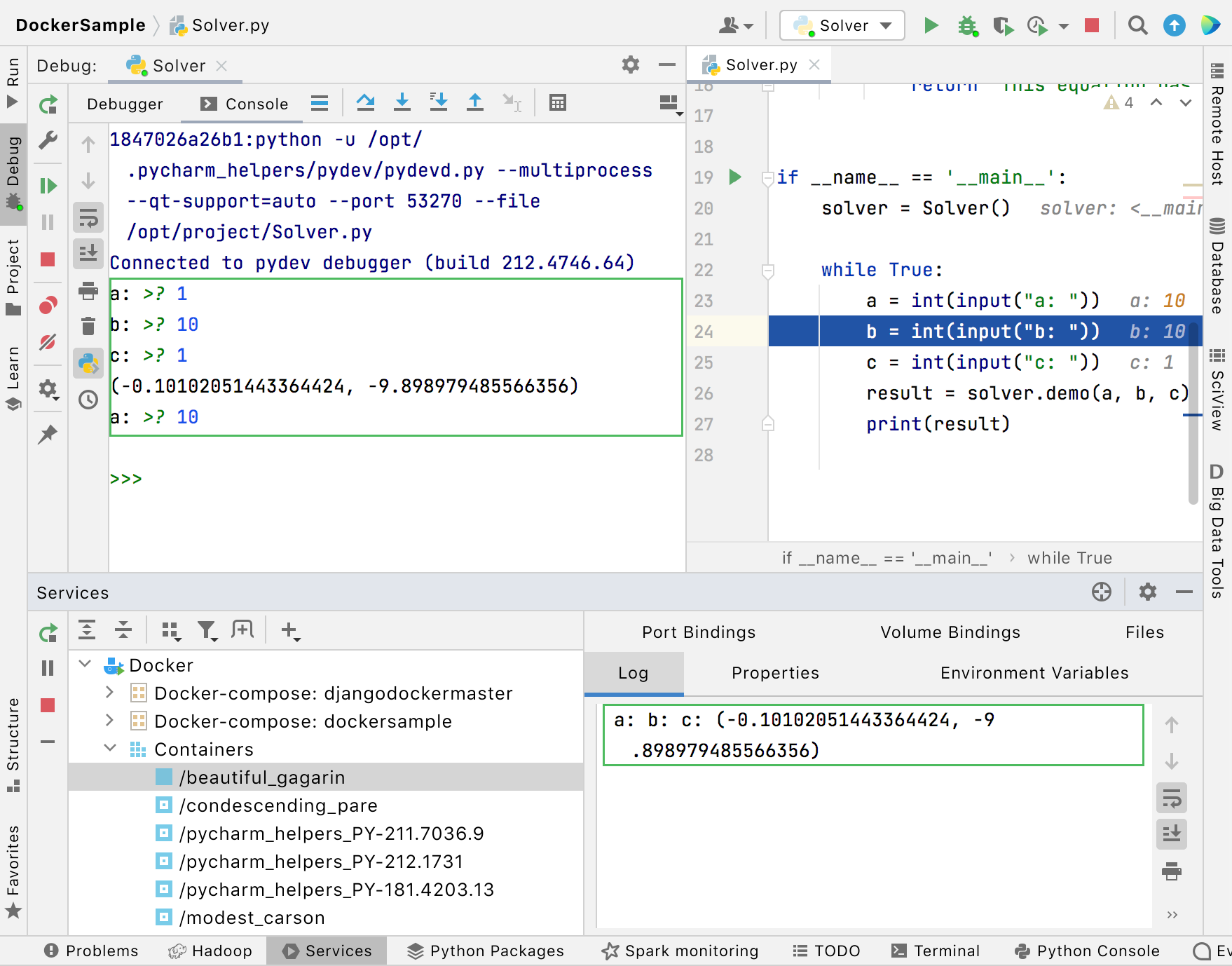
Task: Expand the Docker-compose: djangodockermaster node
Action: coord(109,693)
